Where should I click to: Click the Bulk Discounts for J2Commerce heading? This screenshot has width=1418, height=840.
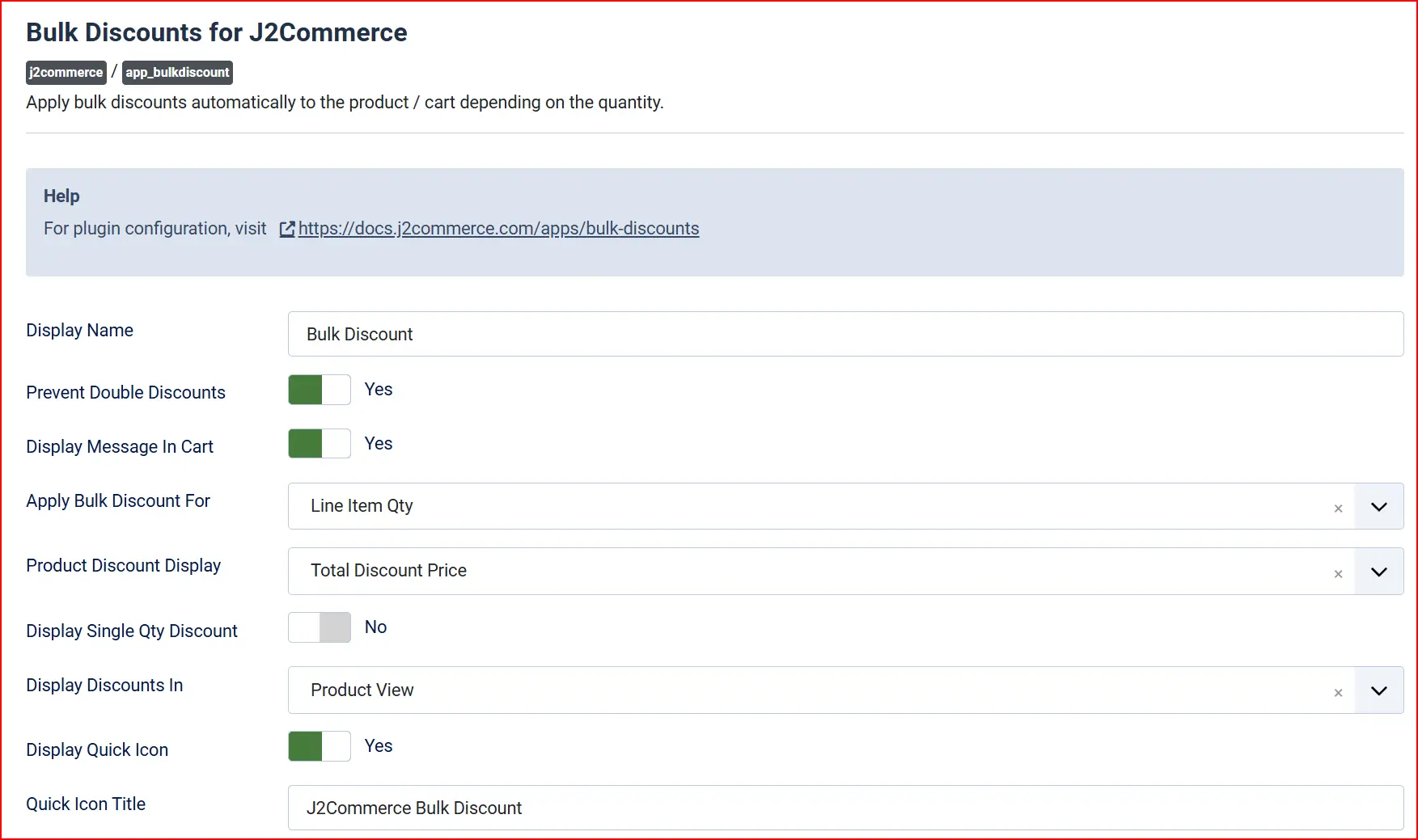(x=217, y=32)
